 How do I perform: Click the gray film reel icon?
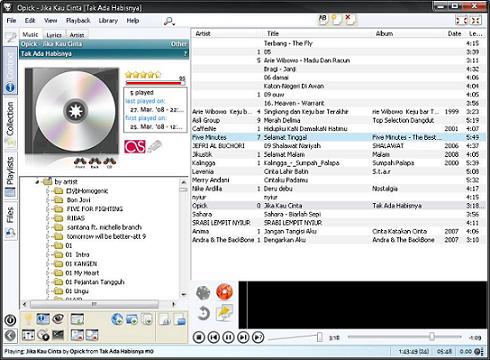[203, 293]
